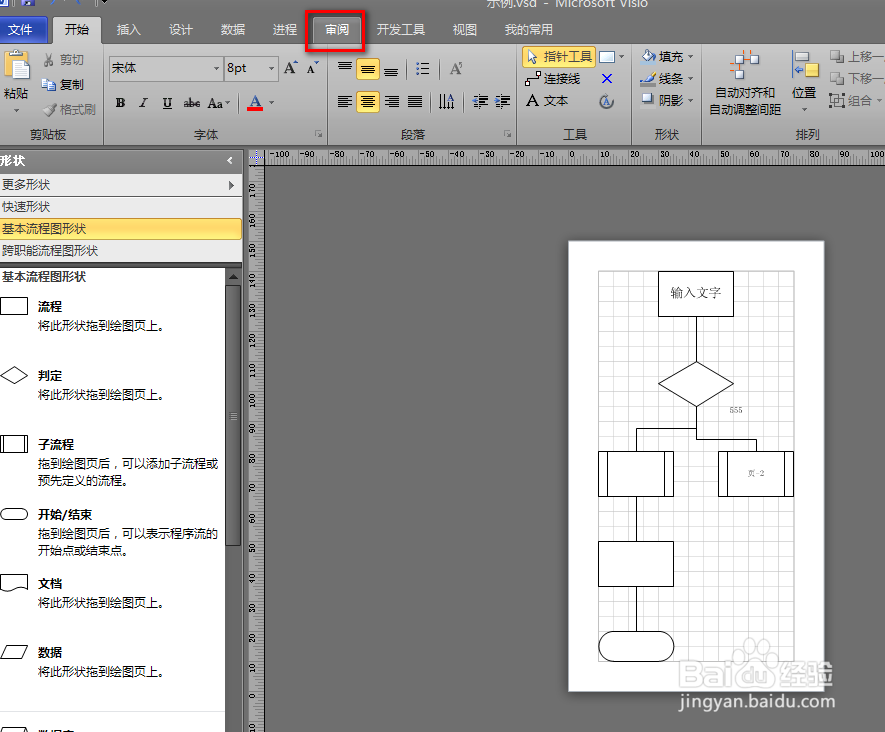
Task: Open the Paragraph dialog launcher
Action: pyautogui.click(x=507, y=134)
